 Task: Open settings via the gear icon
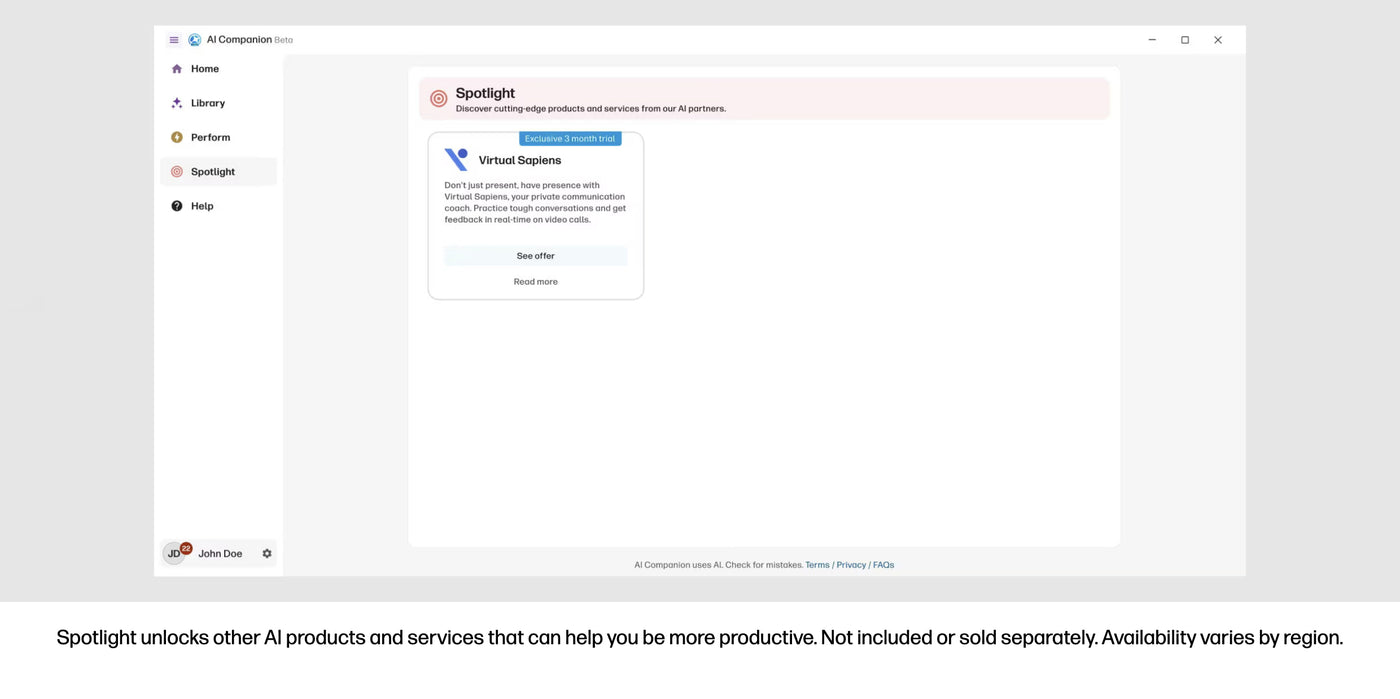tap(267, 554)
